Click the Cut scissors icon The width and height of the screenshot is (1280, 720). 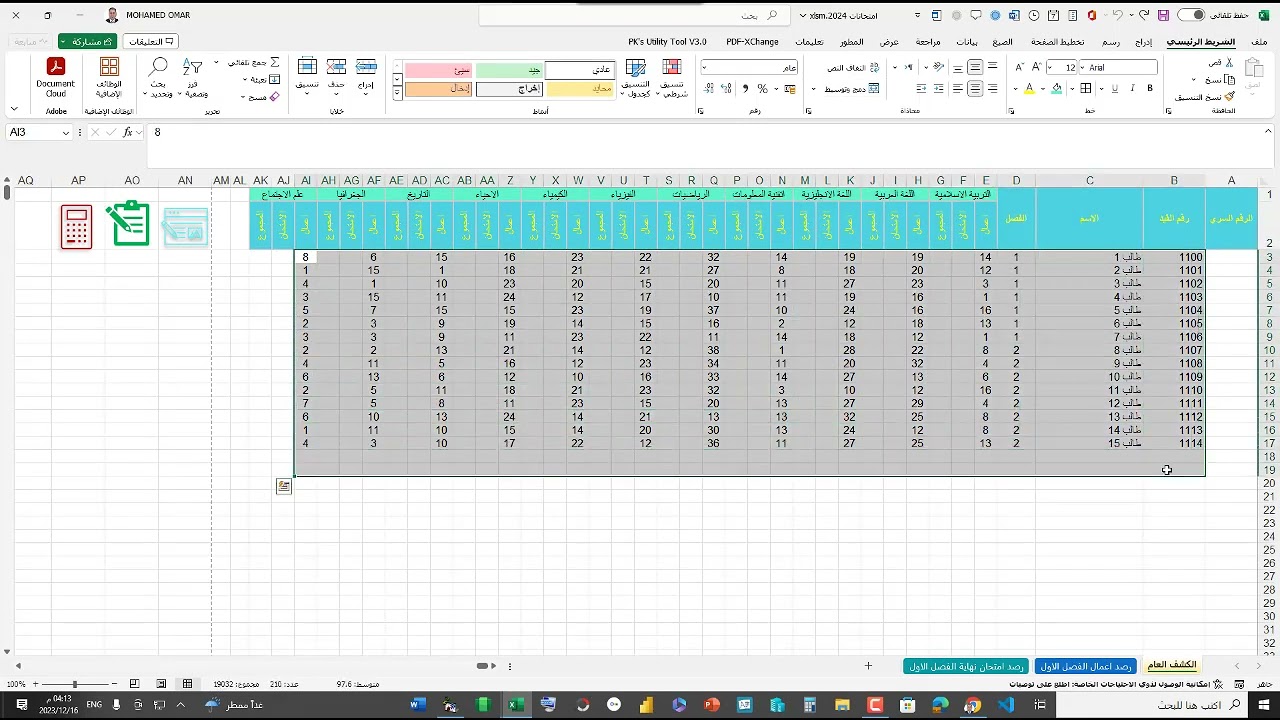click(1229, 62)
